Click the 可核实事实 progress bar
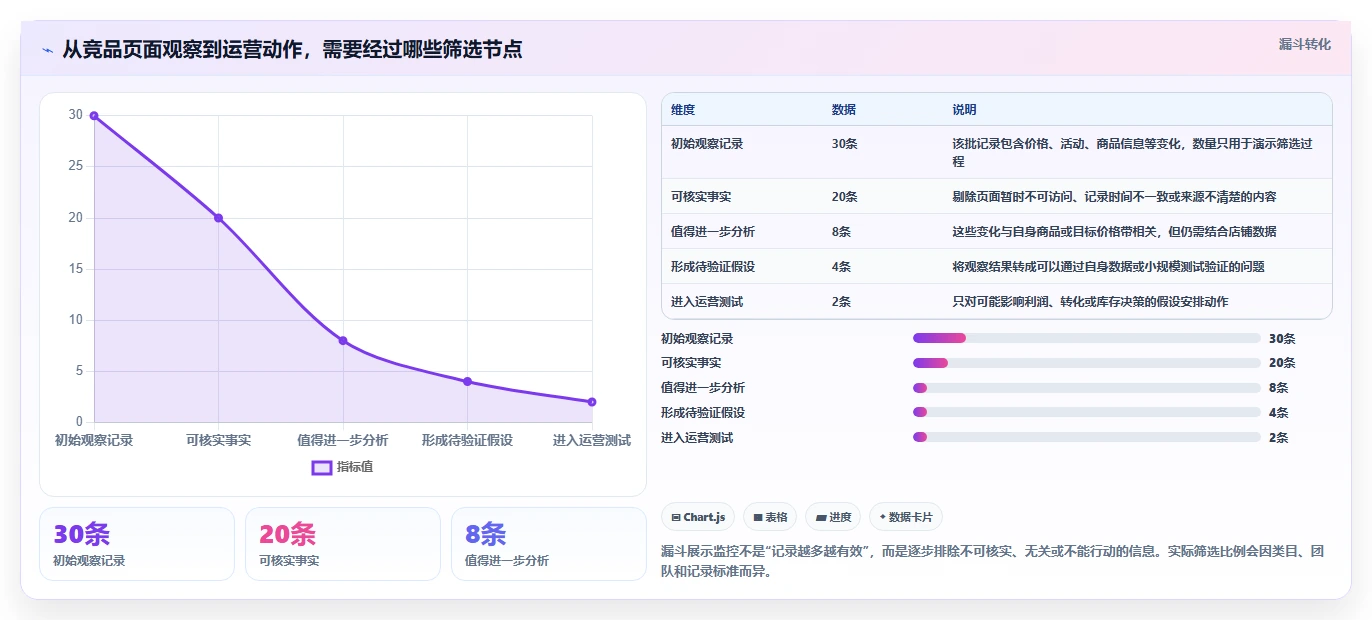This screenshot has height=620, width=1372. [x=1087, y=363]
